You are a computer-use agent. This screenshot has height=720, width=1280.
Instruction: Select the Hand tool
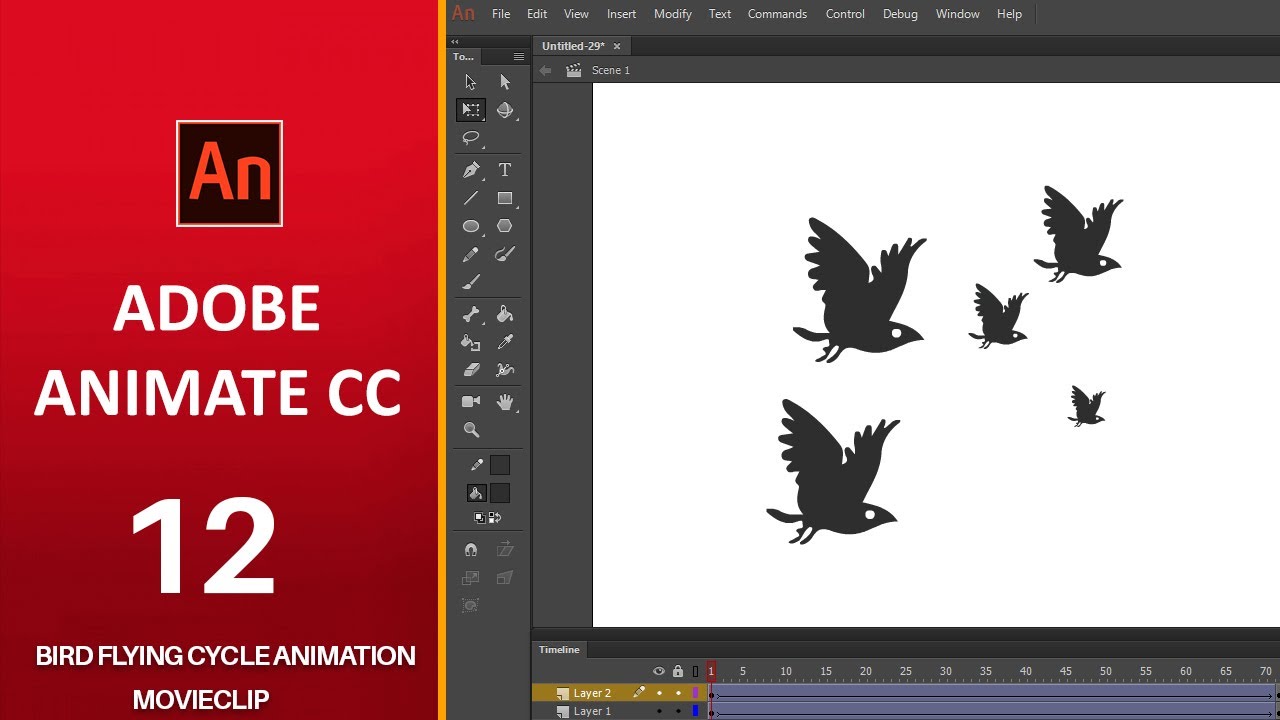pyautogui.click(x=505, y=401)
